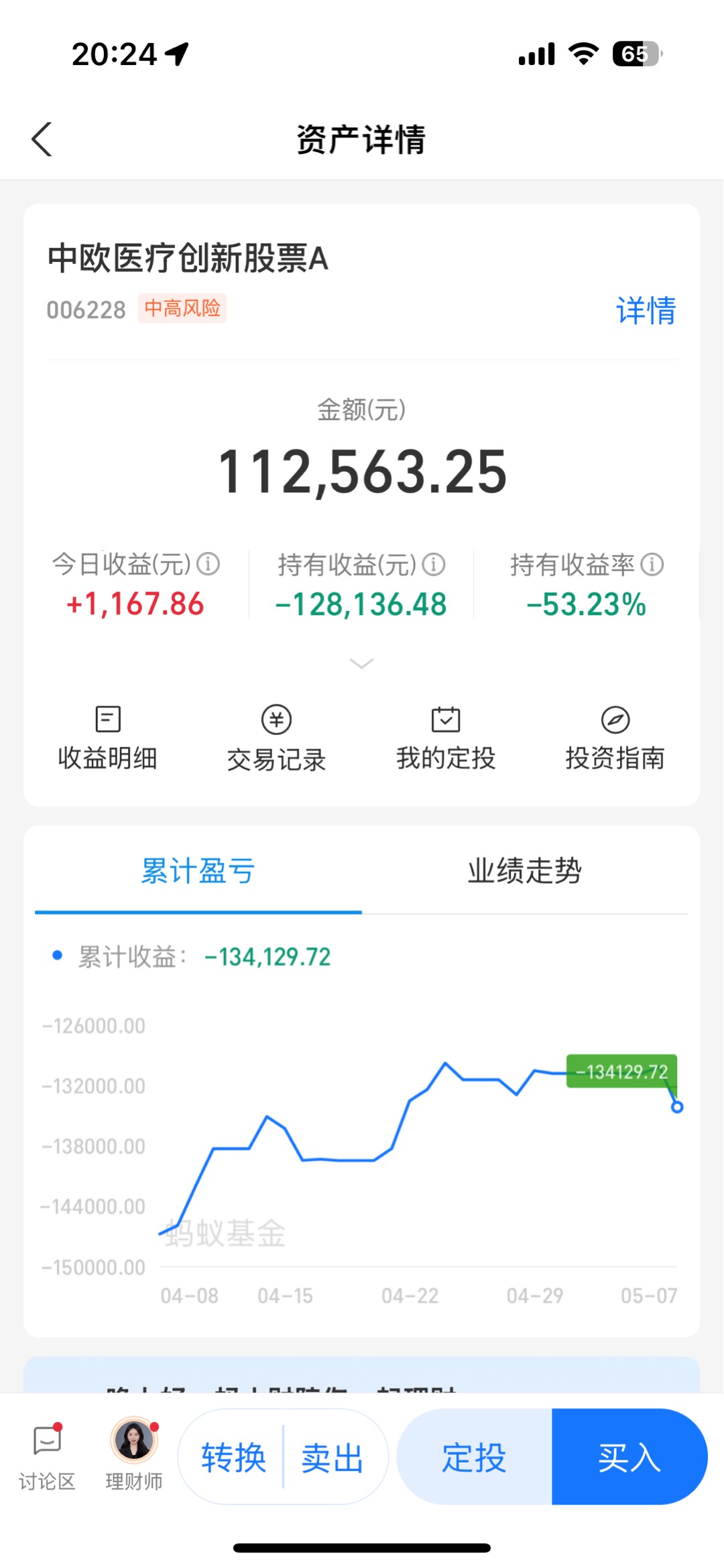This screenshot has width=724, height=1568.
Task: Open 收益明细 earnings detail icon
Action: [x=108, y=720]
